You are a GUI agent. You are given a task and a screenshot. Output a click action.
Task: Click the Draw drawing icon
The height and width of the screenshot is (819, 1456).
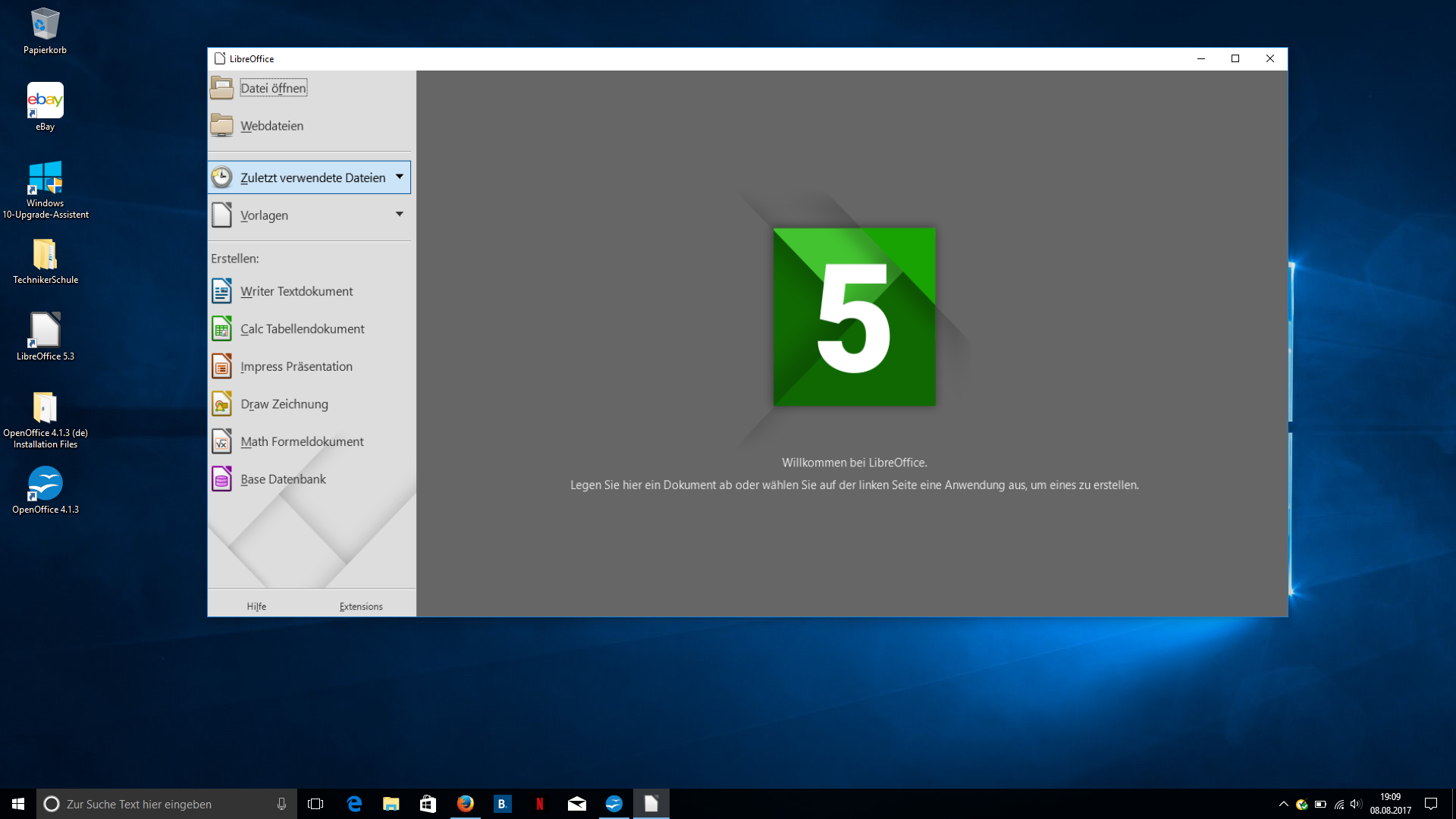click(221, 403)
